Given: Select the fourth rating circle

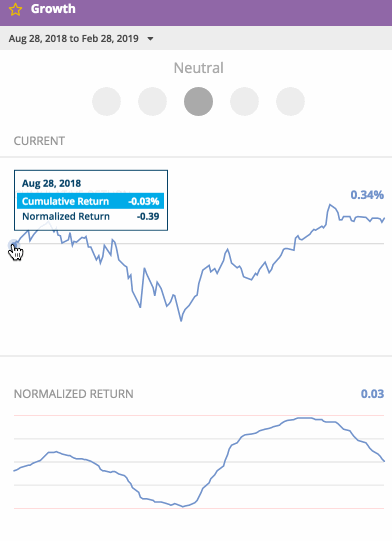Looking at the screenshot, I should coord(244,101).
